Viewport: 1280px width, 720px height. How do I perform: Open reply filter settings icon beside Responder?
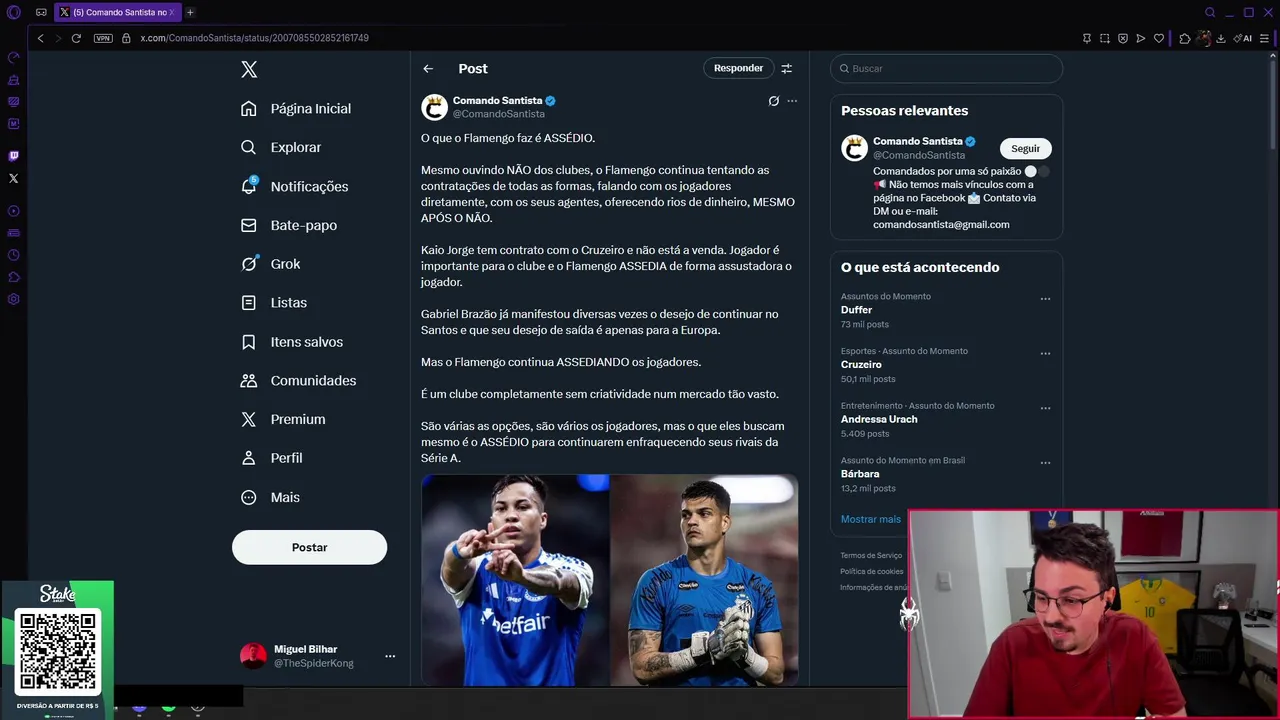click(787, 68)
